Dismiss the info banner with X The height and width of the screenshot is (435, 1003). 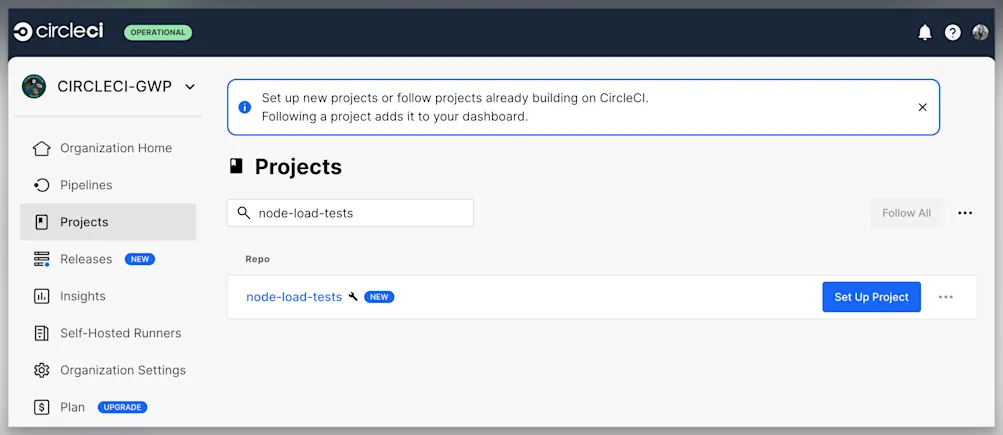tap(922, 107)
